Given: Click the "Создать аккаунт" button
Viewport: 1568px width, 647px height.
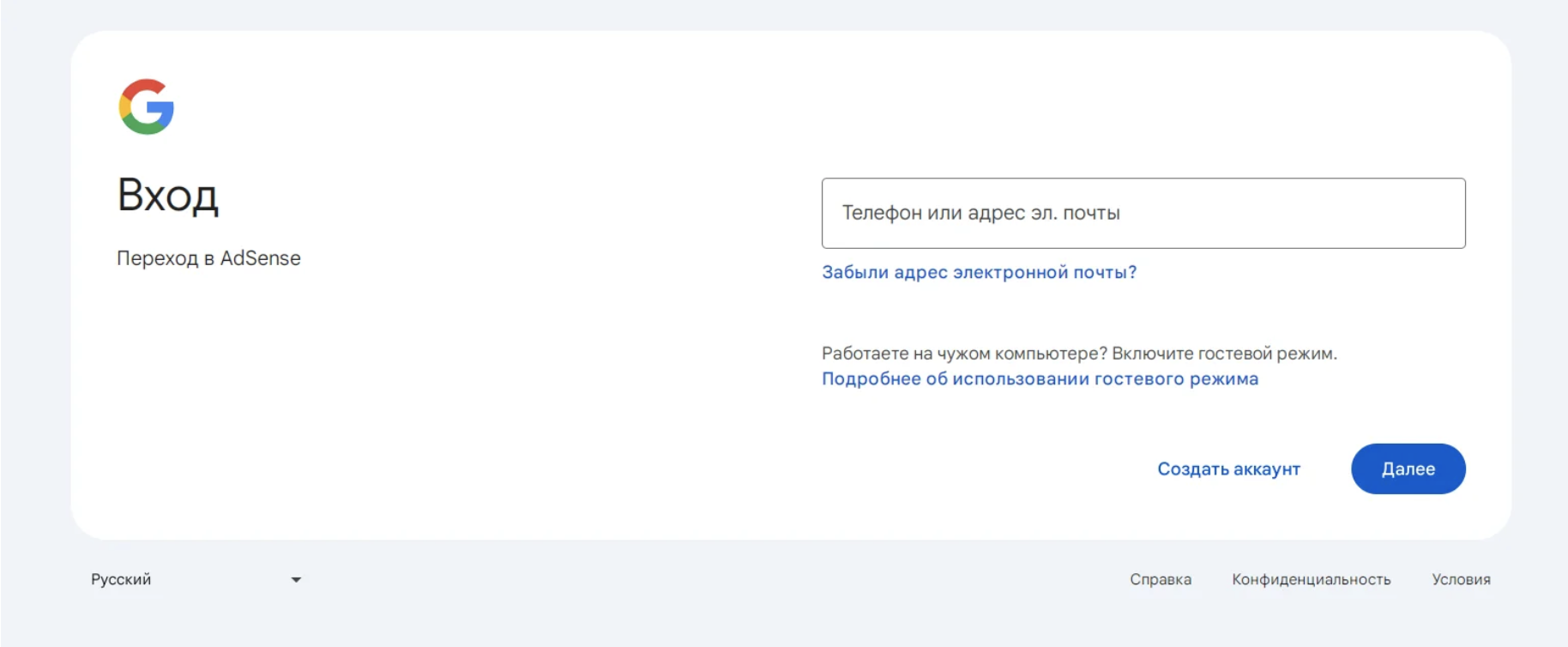Looking at the screenshot, I should tap(1228, 469).
